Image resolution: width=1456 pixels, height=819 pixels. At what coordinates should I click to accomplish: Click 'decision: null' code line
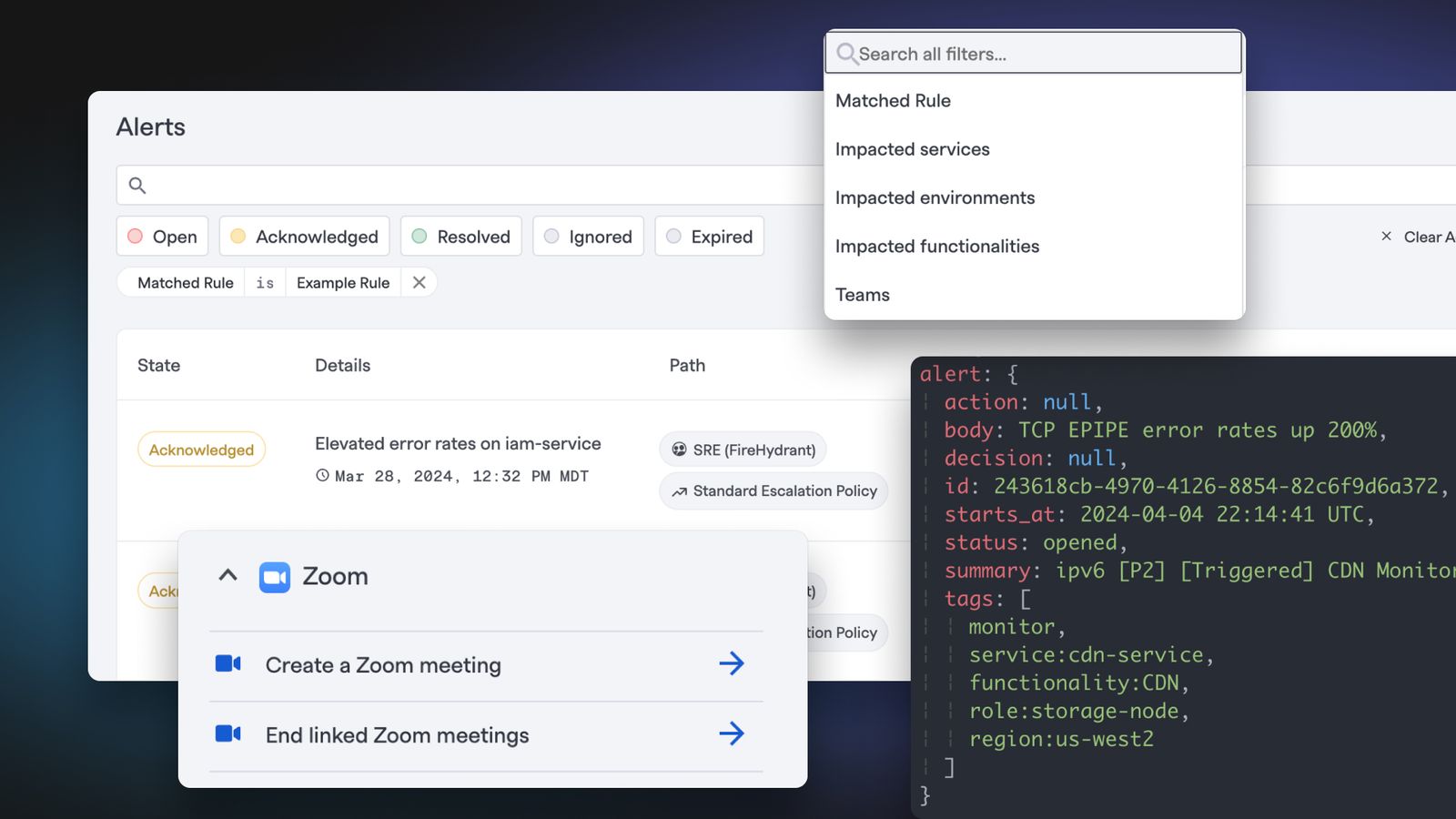click(1036, 458)
